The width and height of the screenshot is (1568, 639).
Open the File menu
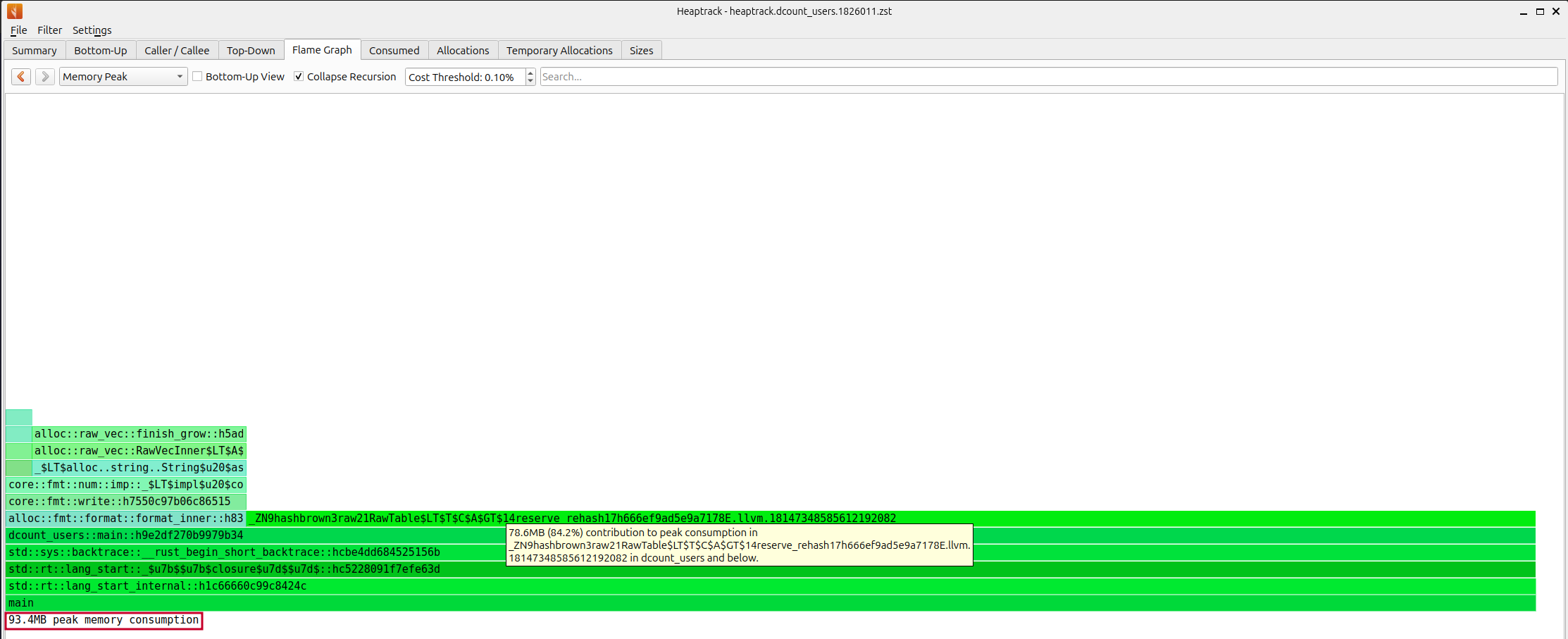coord(18,30)
